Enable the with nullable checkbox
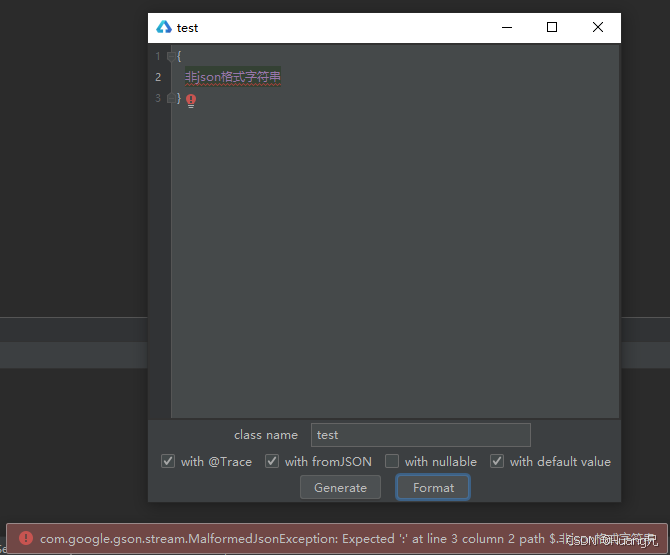Image resolution: width=670 pixels, height=555 pixels. click(x=392, y=461)
